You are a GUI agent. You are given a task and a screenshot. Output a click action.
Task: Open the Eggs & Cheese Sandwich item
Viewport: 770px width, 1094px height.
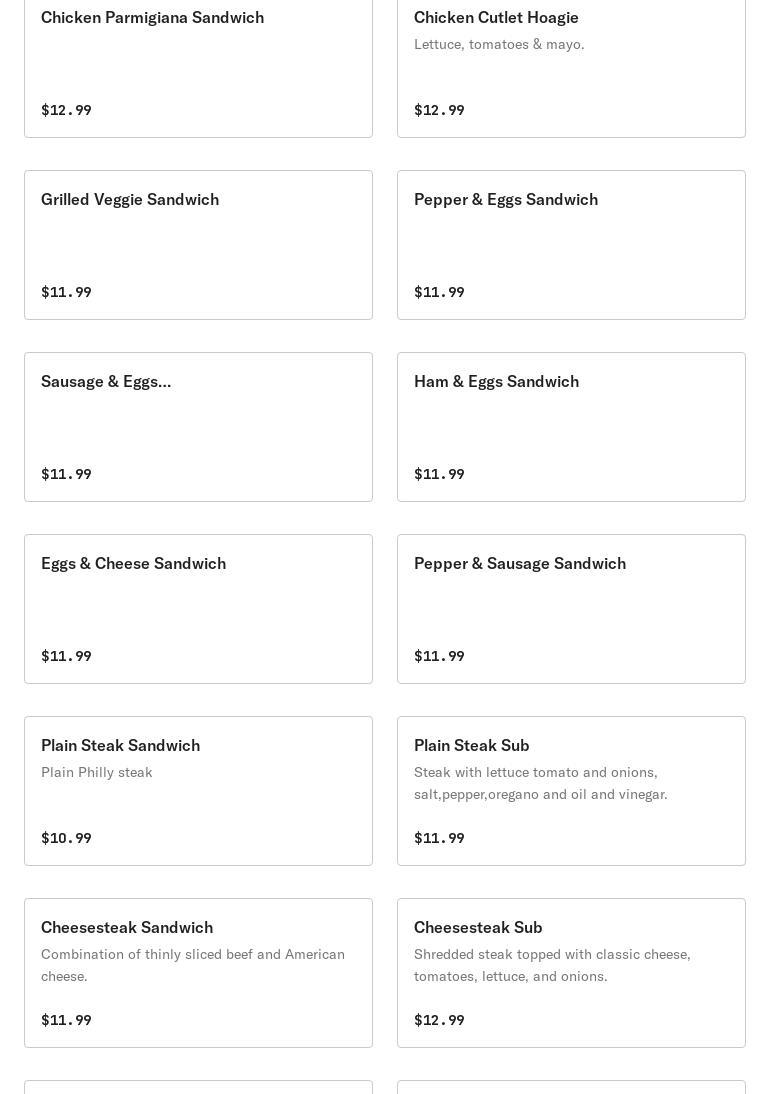pyautogui.click(x=198, y=609)
